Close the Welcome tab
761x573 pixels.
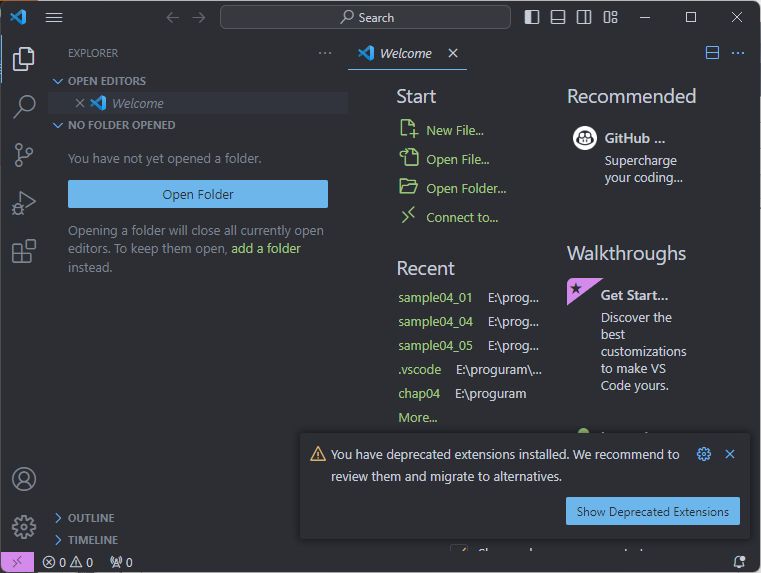(453, 53)
